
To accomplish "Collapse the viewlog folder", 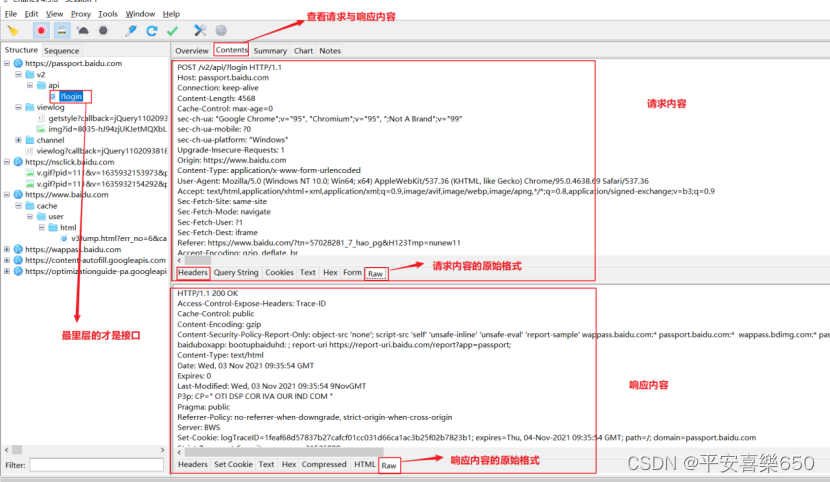I will point(19,107).
